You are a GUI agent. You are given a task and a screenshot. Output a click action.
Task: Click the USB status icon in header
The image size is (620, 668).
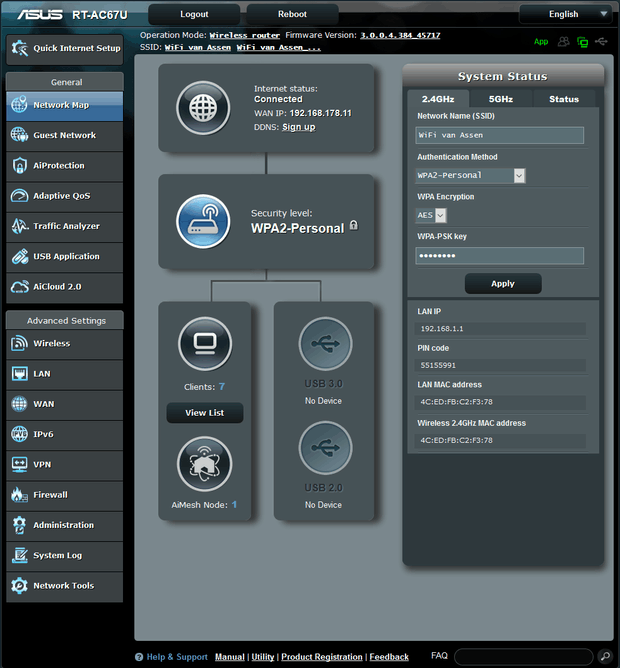tap(601, 41)
